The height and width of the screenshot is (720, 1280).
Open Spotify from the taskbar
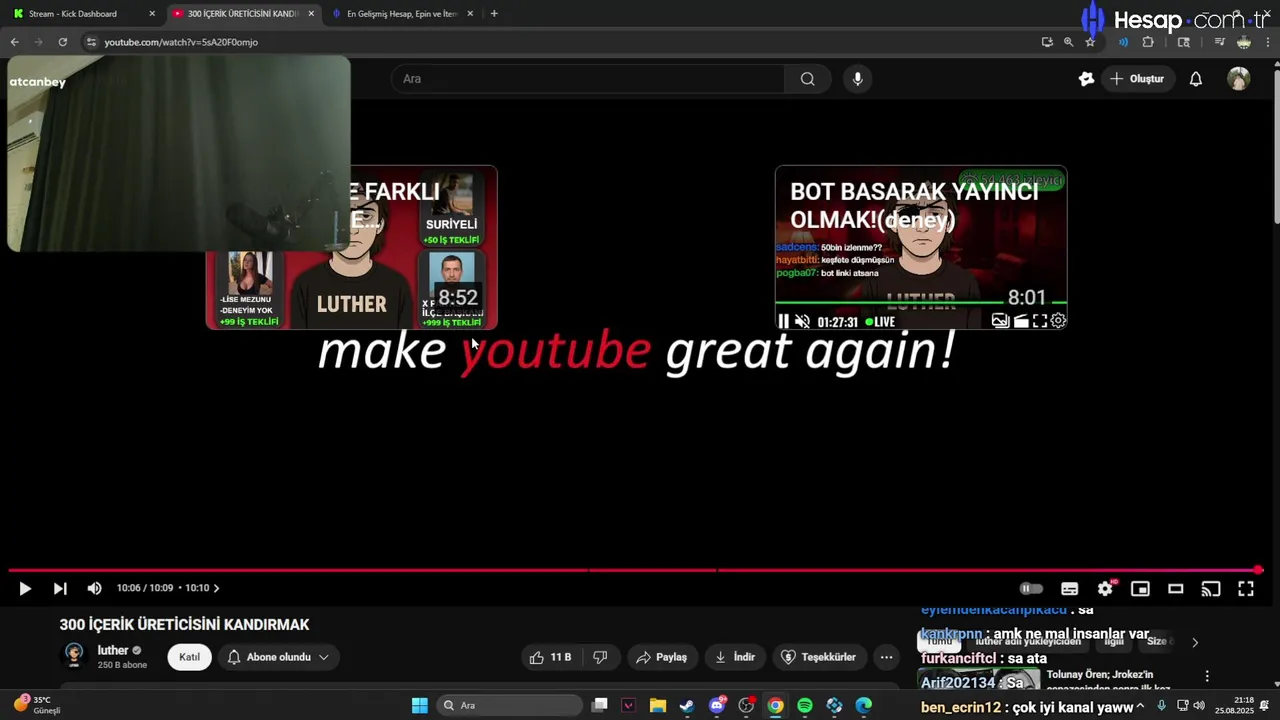coord(805,706)
